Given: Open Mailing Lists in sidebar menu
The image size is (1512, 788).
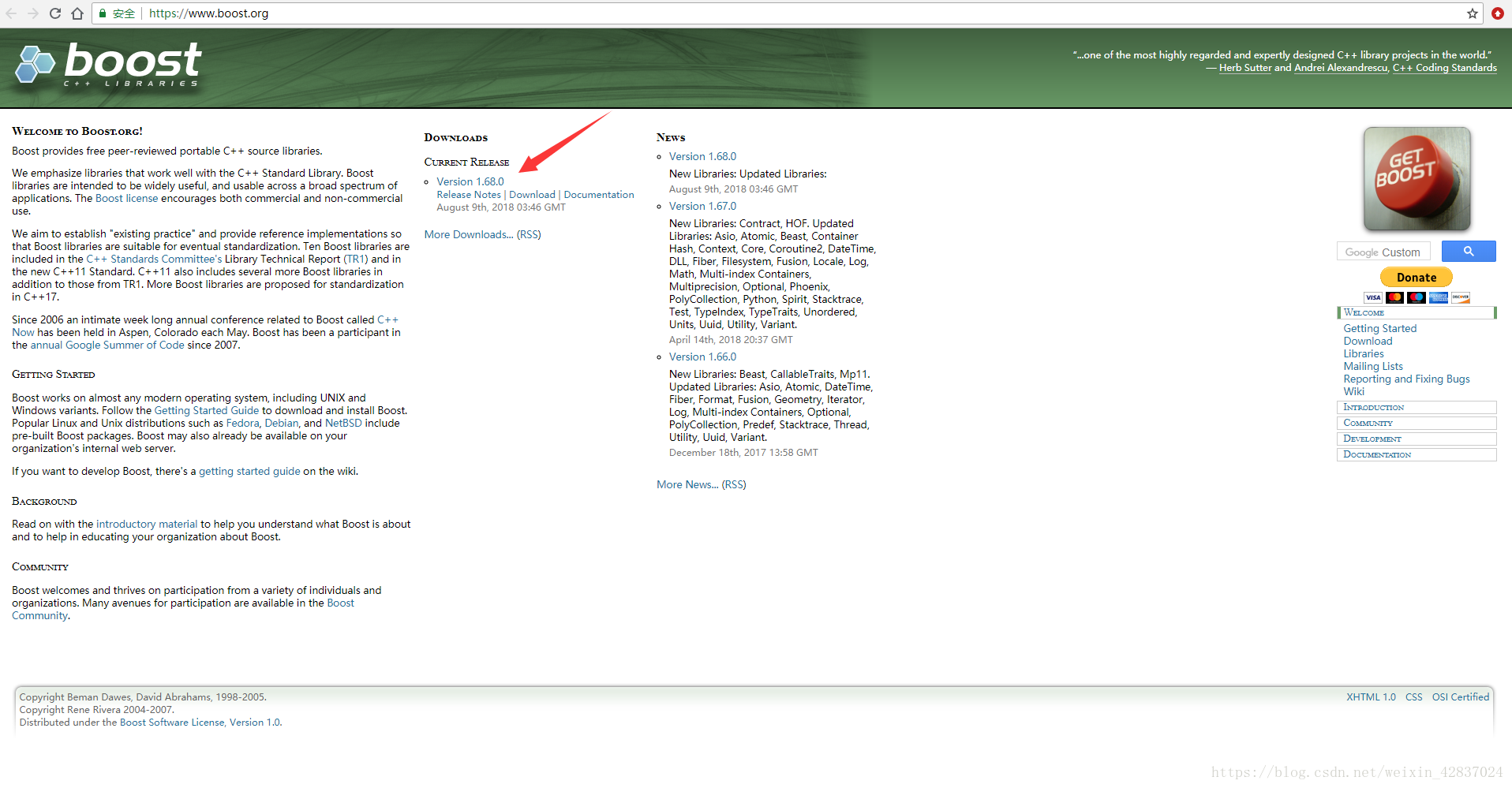Looking at the screenshot, I should coord(1374,366).
